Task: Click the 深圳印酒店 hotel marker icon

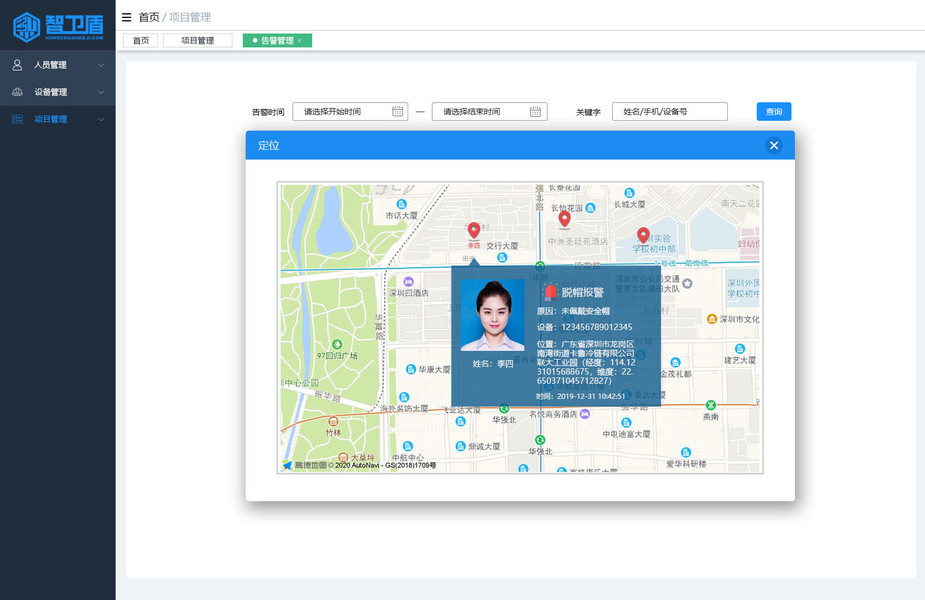Action: 408,281
